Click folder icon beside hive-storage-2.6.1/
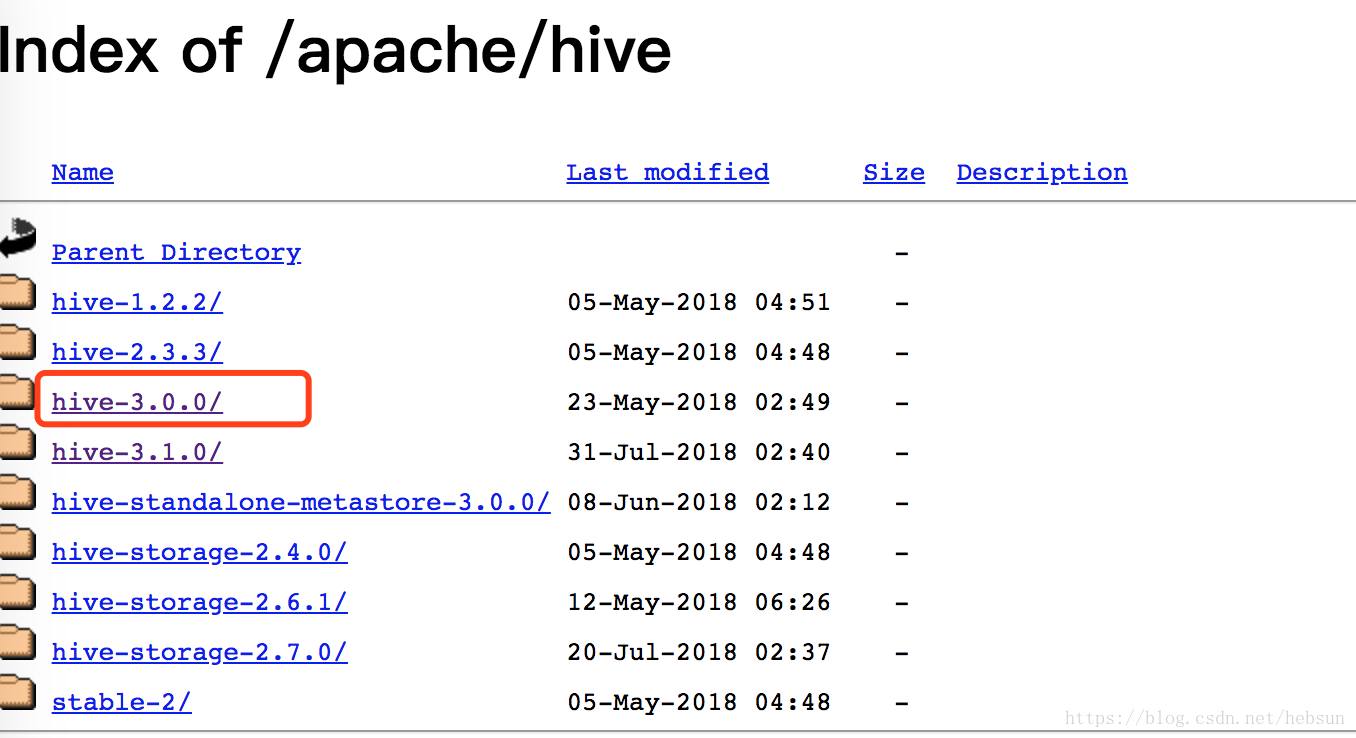This screenshot has width=1356, height=738. 17,593
